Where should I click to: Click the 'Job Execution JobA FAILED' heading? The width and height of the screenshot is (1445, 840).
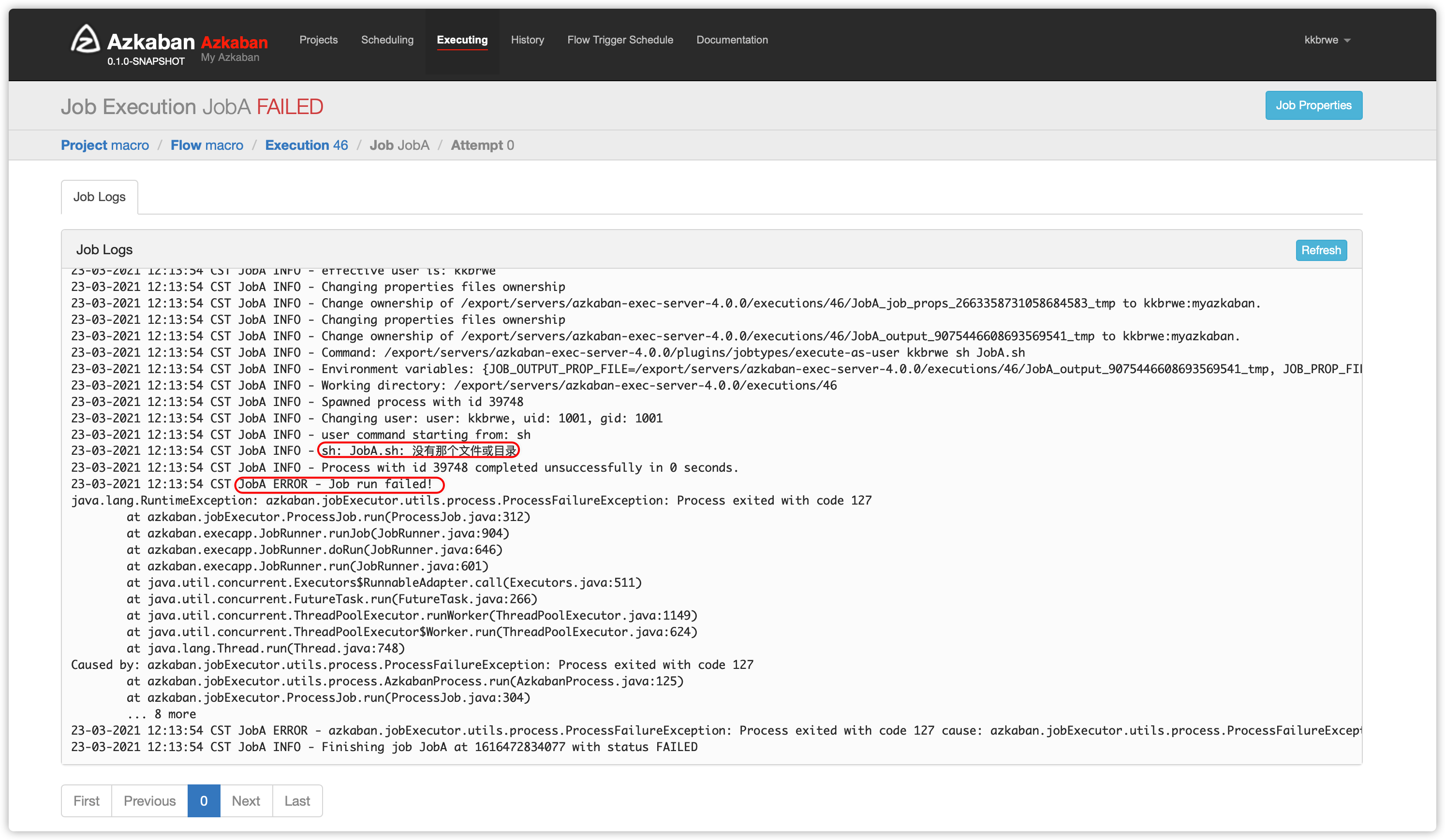[192, 107]
